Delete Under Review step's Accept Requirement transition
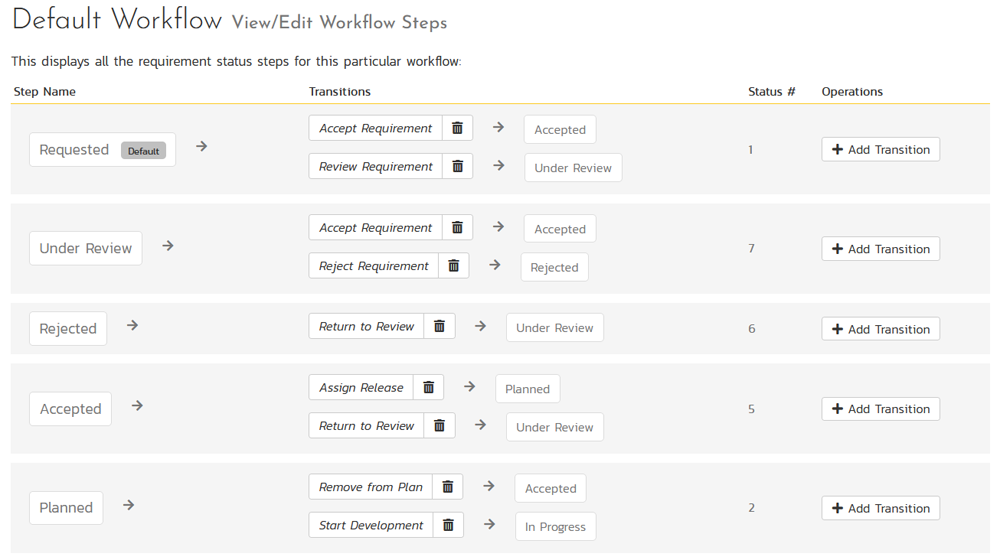Screen dimensions: 1000x560 (457, 228)
